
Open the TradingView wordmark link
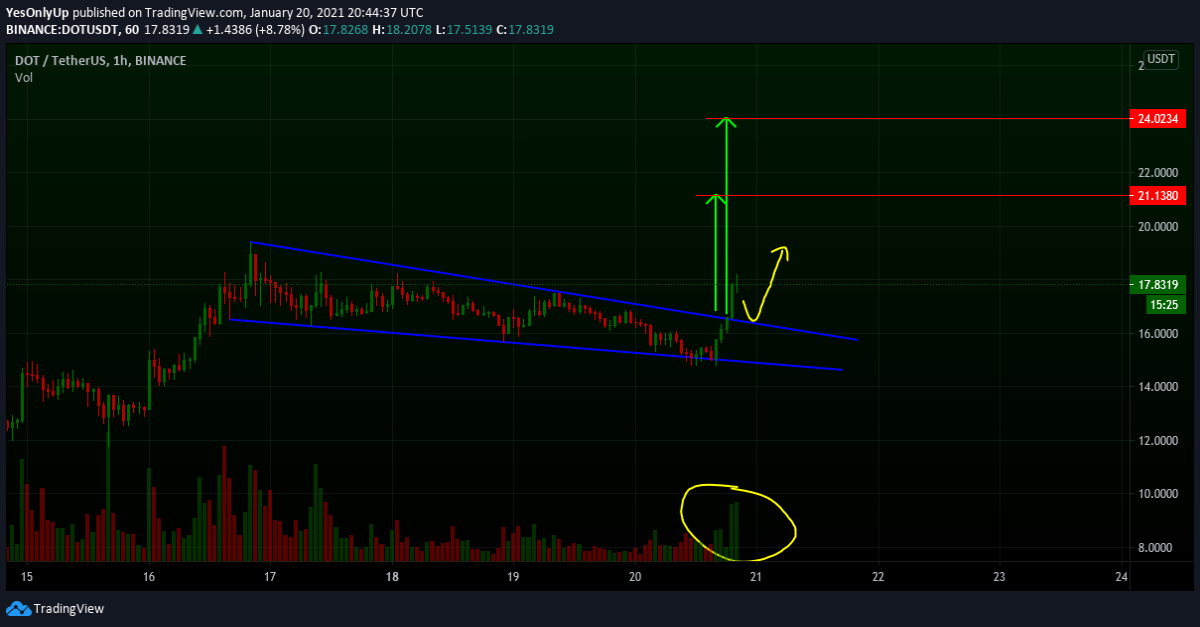68,608
